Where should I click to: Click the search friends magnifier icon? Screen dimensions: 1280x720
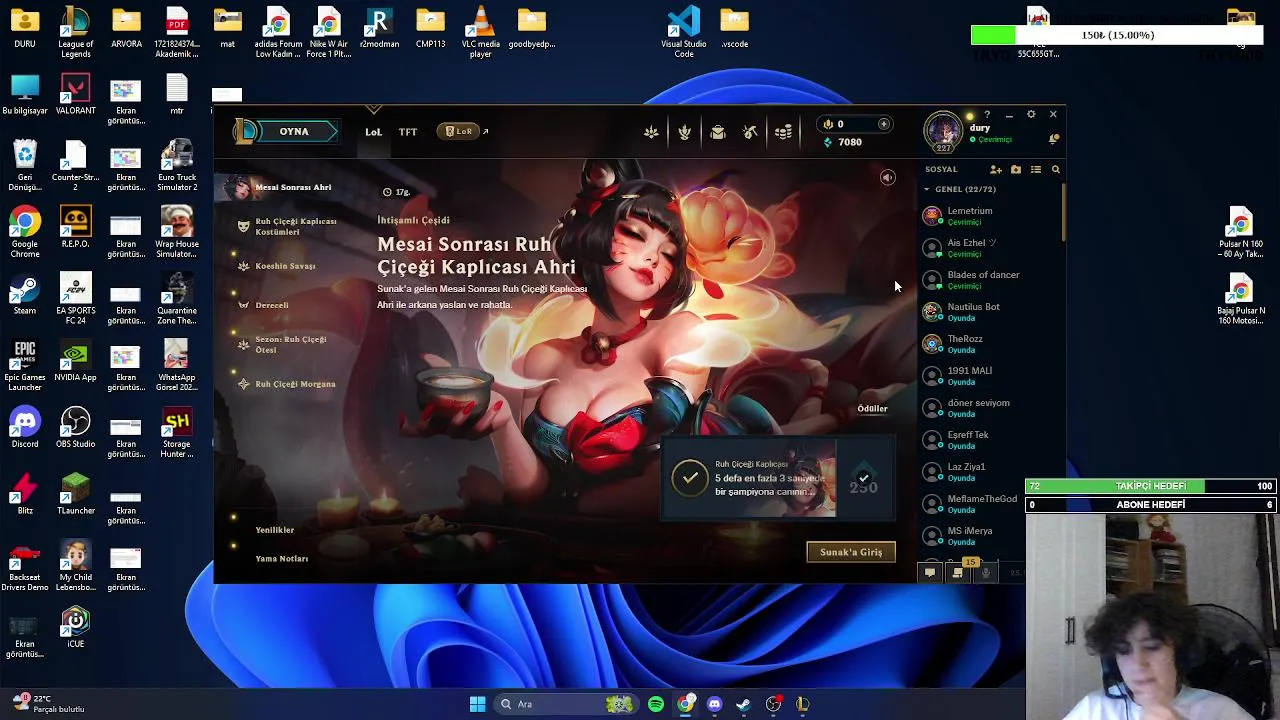[1055, 170]
